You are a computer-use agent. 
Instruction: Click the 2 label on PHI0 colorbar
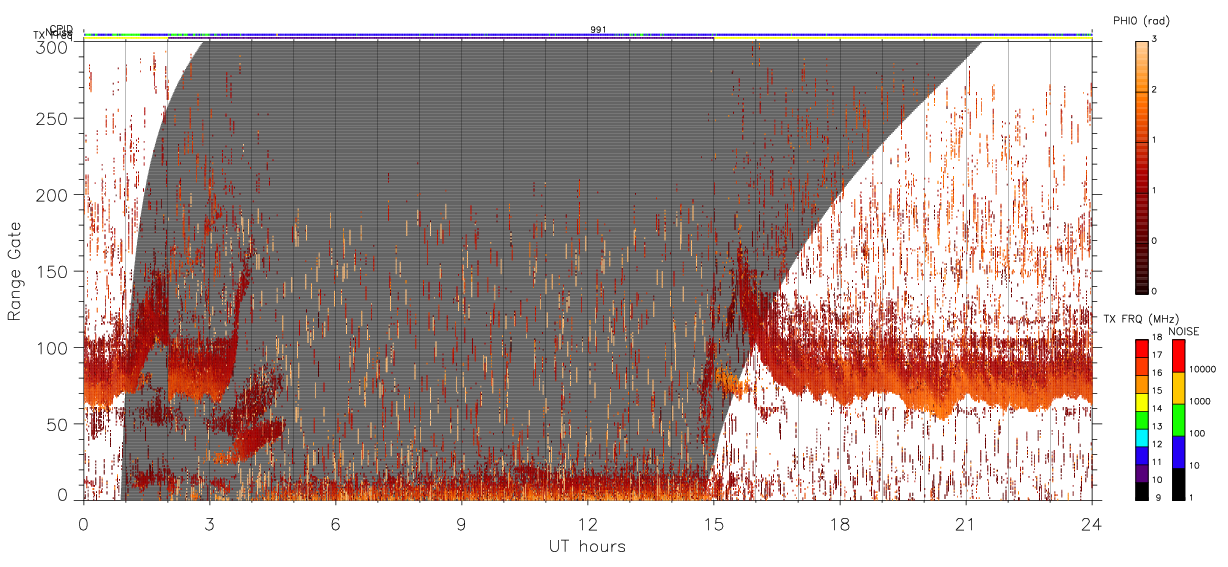(x=1154, y=91)
